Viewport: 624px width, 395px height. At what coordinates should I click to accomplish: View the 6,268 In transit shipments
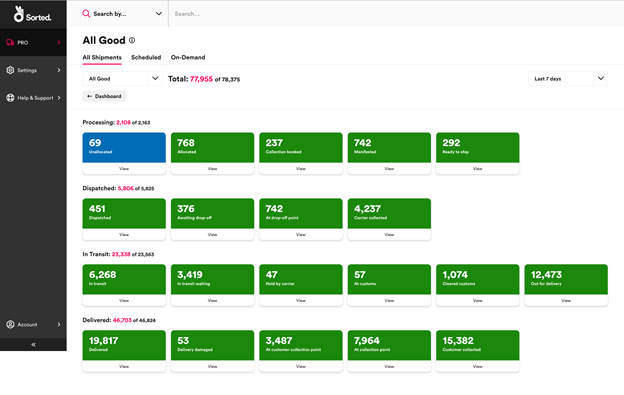click(x=124, y=301)
